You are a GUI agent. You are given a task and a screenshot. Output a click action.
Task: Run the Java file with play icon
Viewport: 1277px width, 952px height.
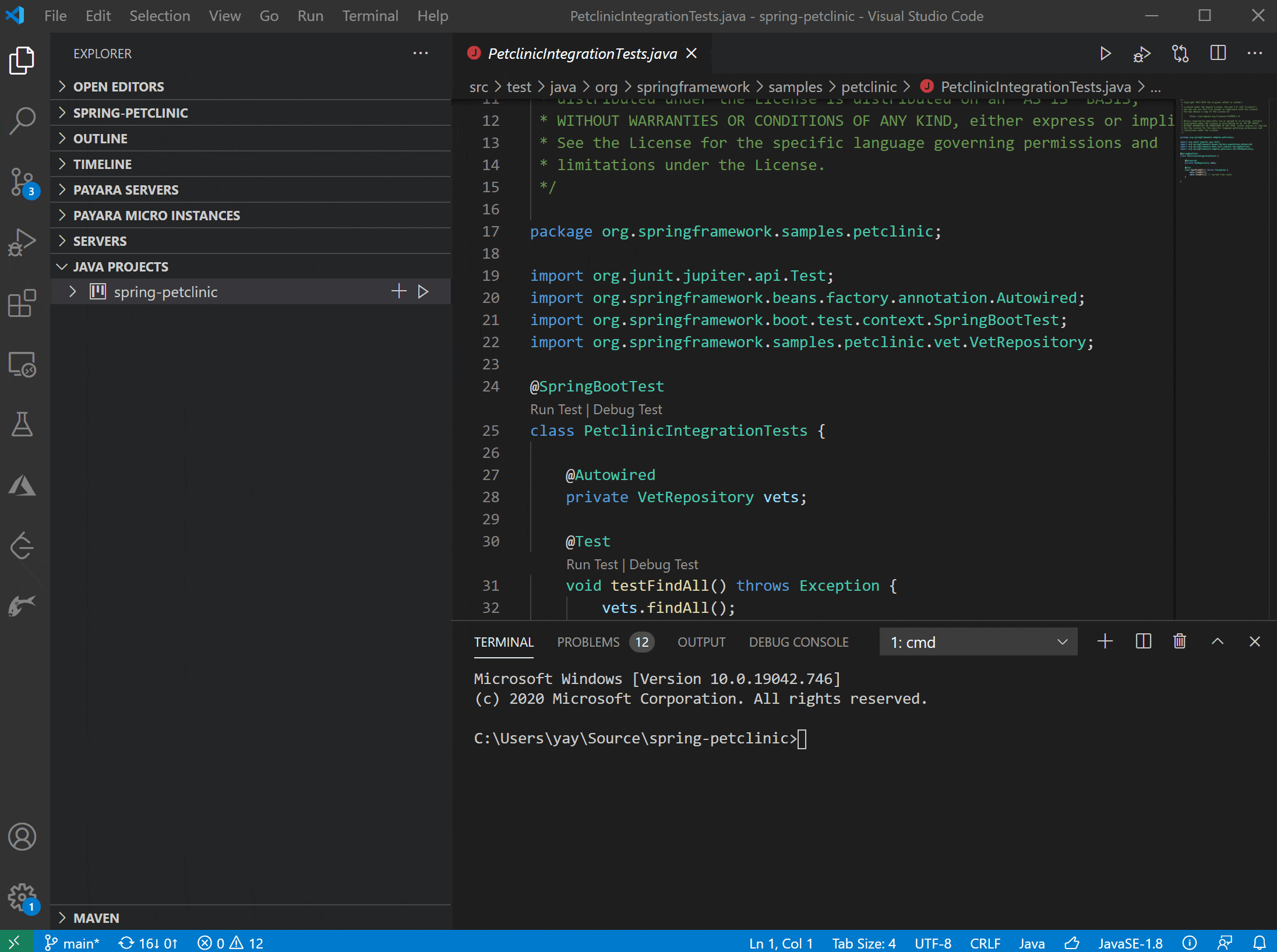tap(1105, 54)
